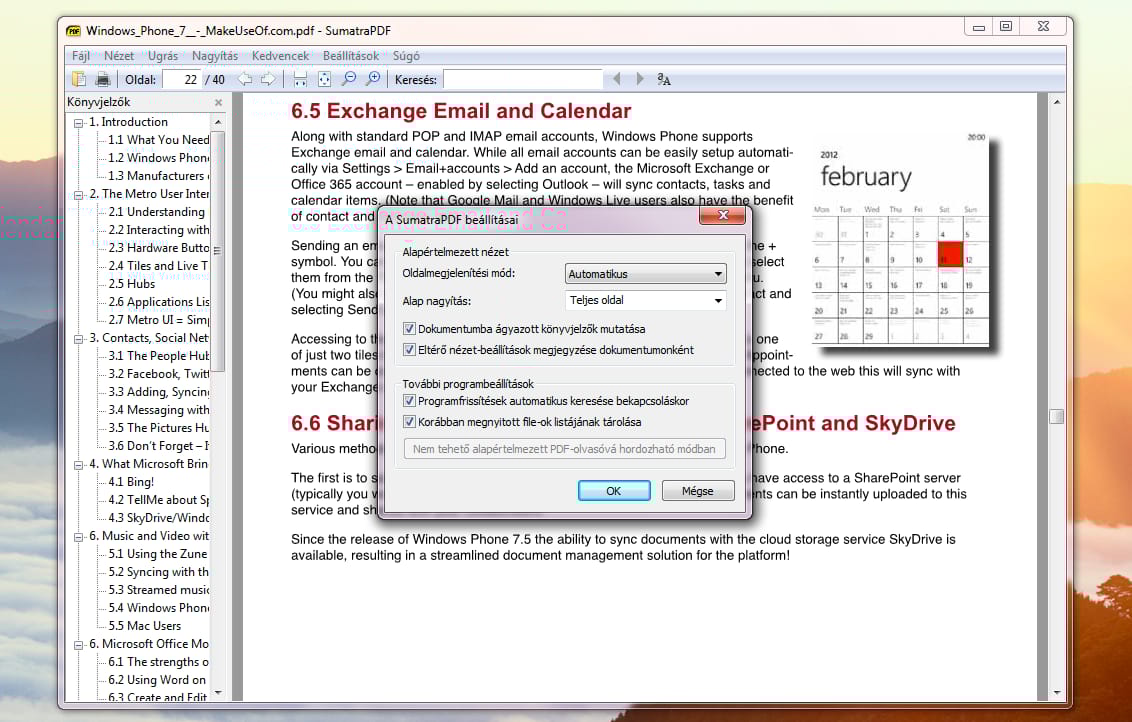Click the Keresés search input field
Image resolution: width=1132 pixels, height=722 pixels.
[523, 79]
